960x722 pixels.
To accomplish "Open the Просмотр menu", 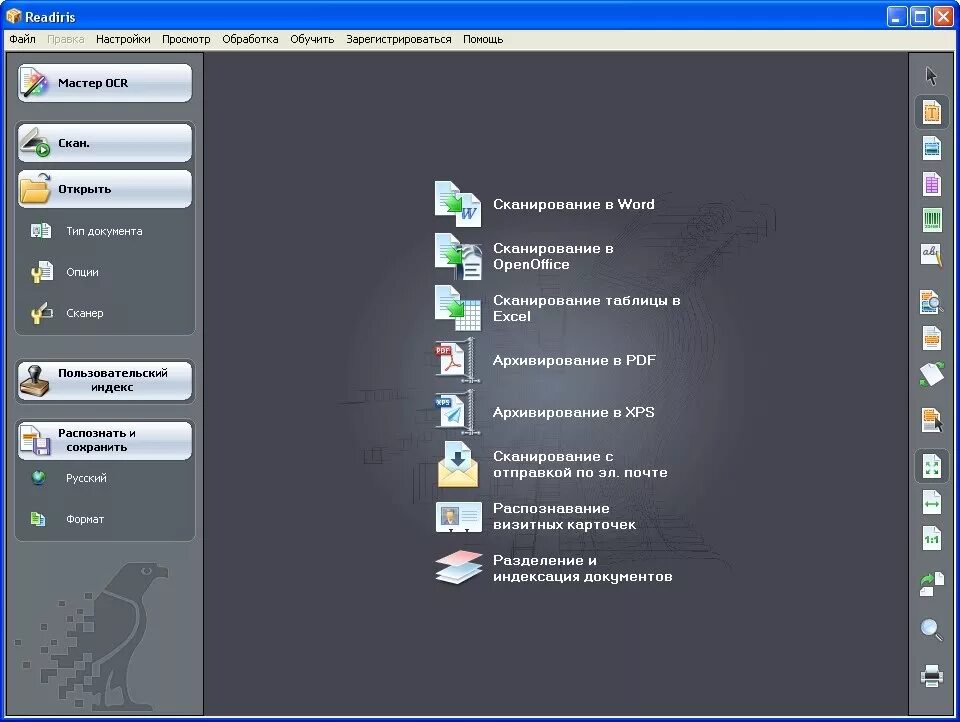I will coord(186,39).
